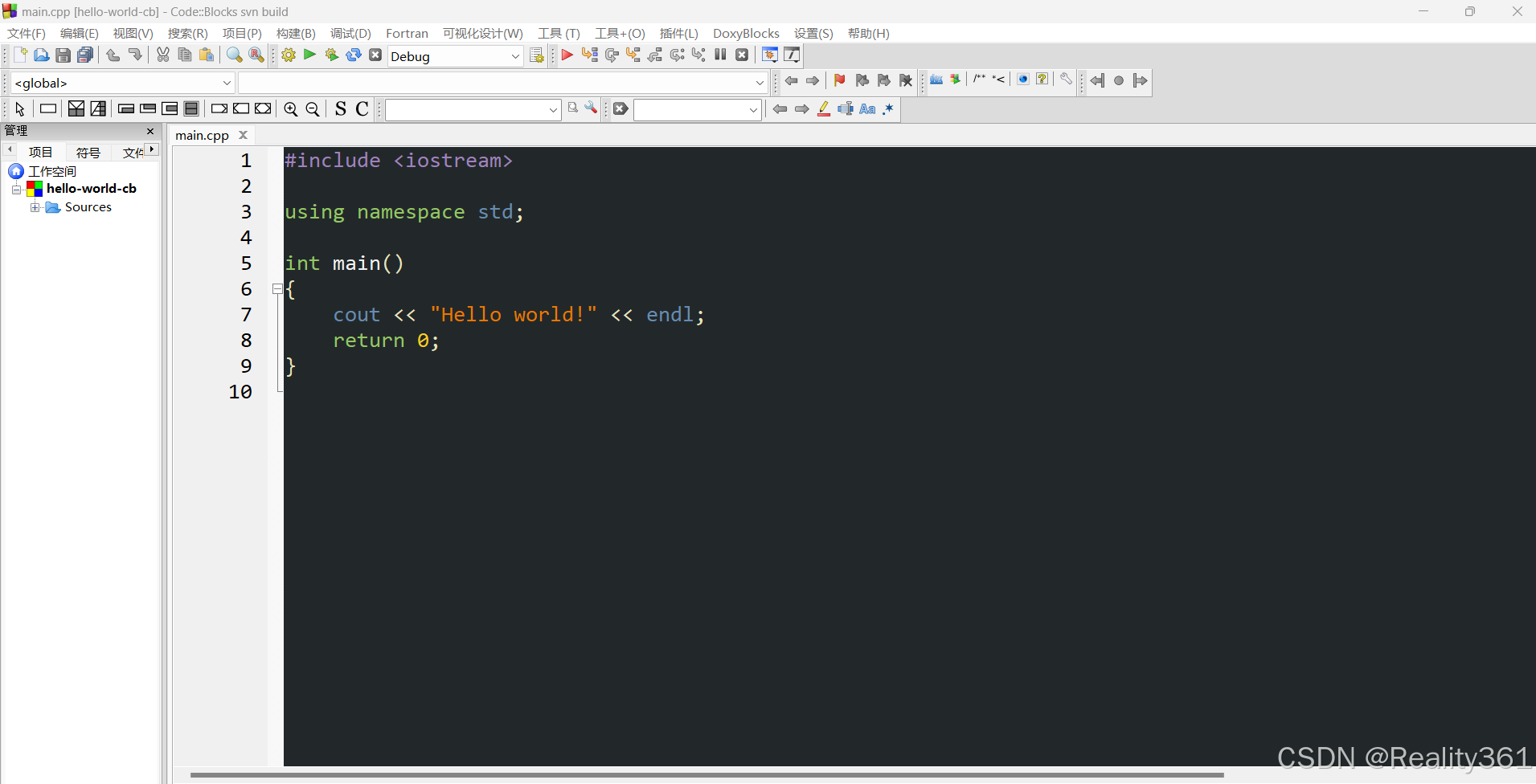Open Find with the magnifier icon
This screenshot has height=784, width=1536.
(x=234, y=55)
